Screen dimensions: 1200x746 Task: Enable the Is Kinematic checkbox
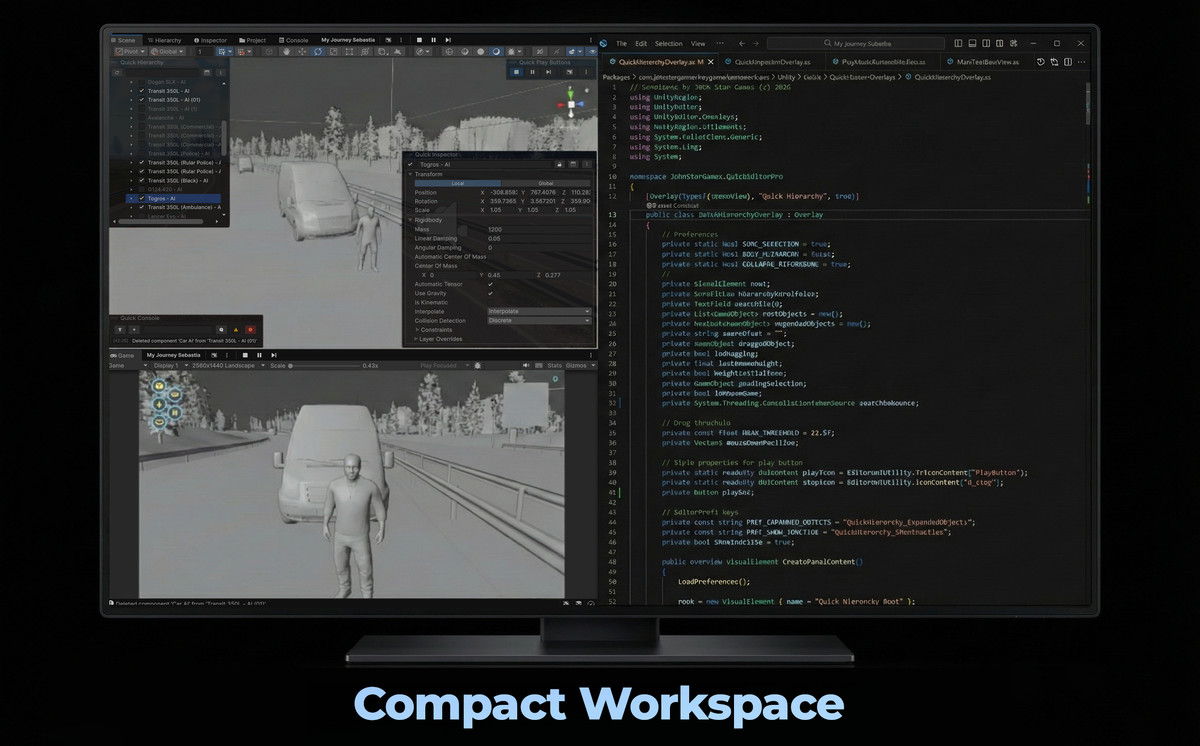pos(490,302)
